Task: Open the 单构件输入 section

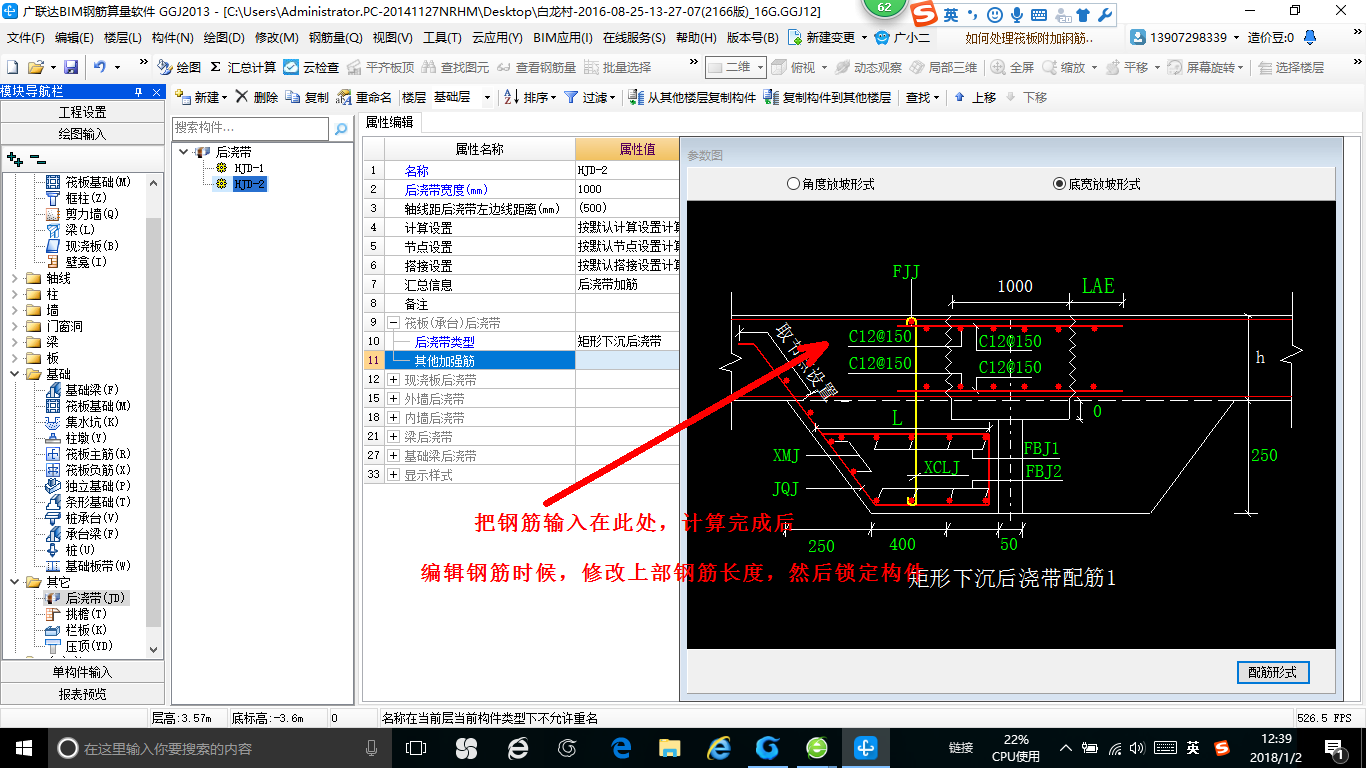Action: pyautogui.click(x=81, y=672)
